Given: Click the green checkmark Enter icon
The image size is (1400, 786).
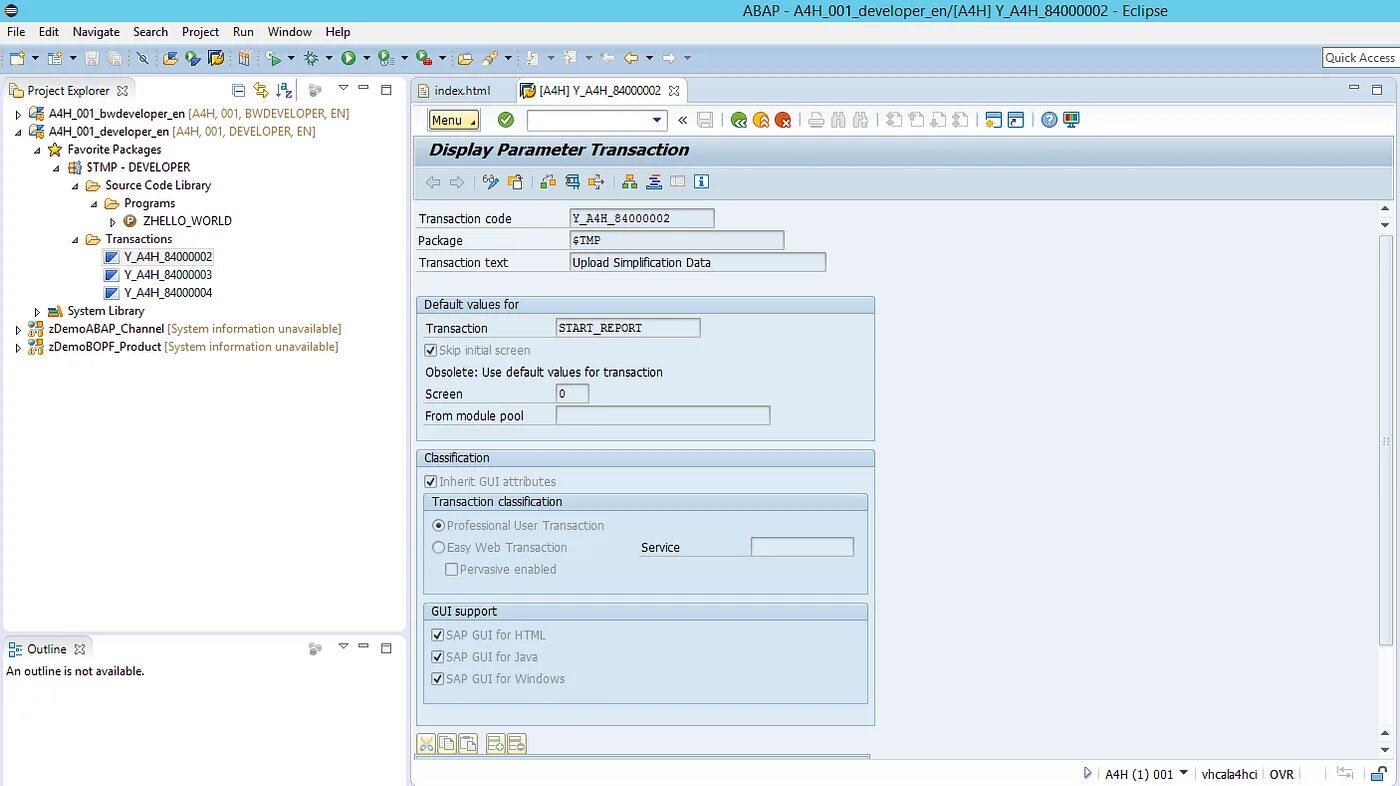Looking at the screenshot, I should 506,120.
